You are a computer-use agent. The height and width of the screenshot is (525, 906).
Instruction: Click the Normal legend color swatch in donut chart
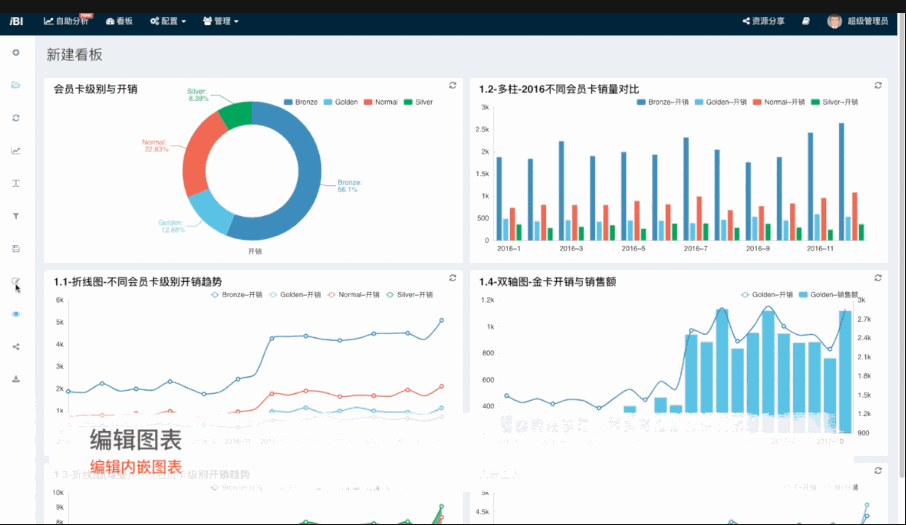pos(368,102)
